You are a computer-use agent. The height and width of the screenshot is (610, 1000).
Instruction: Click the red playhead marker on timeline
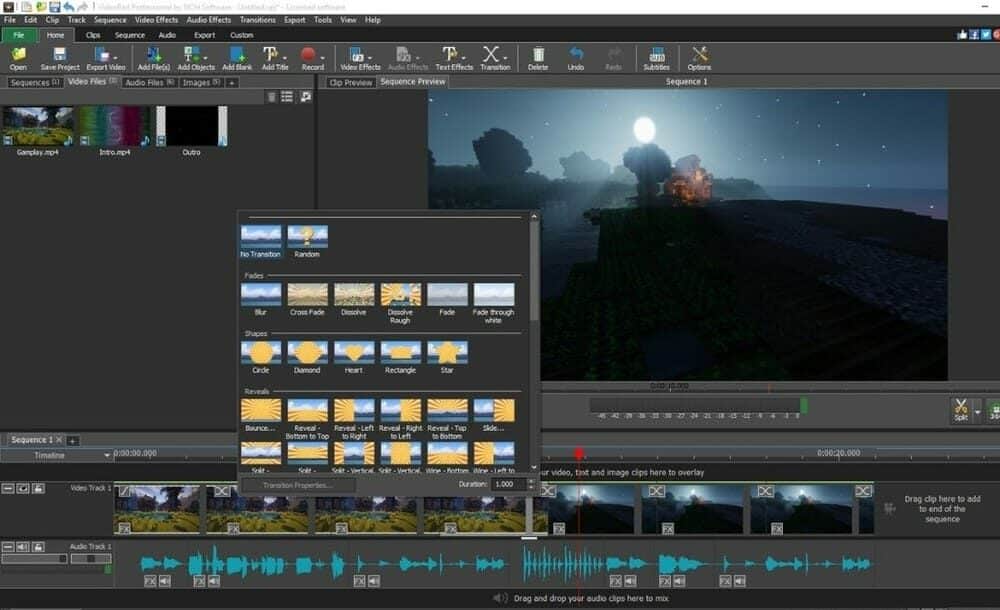click(578, 454)
